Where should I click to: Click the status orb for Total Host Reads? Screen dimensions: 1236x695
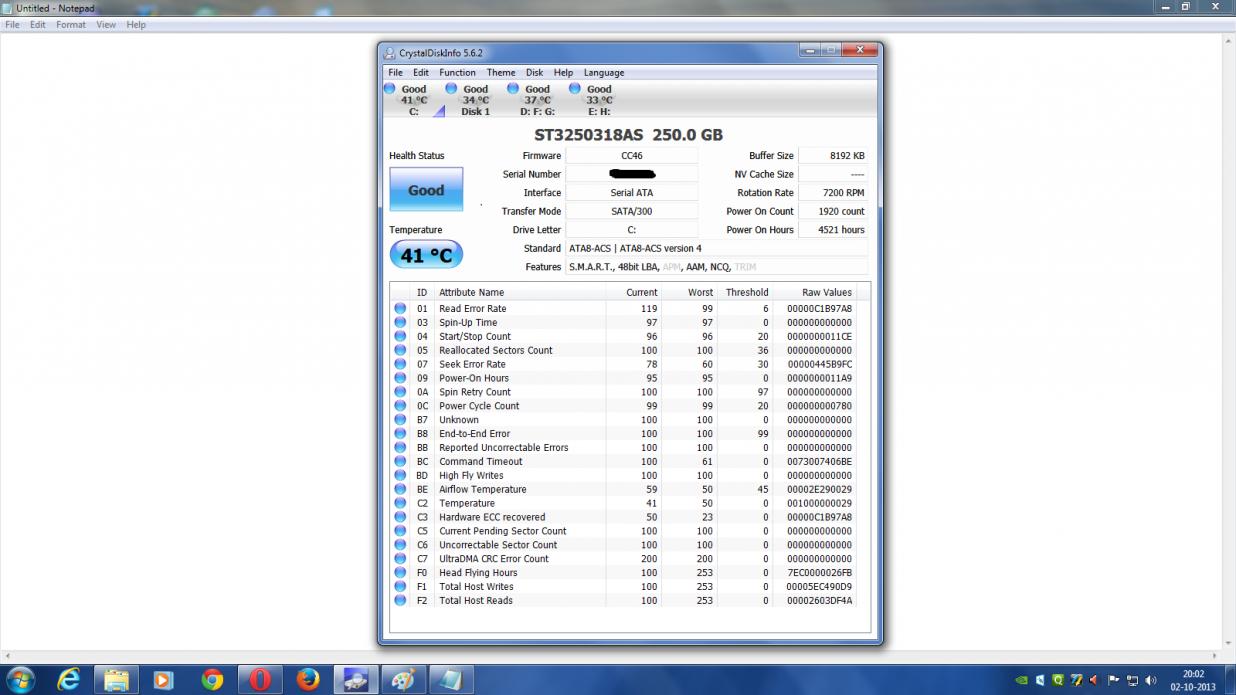(x=400, y=601)
